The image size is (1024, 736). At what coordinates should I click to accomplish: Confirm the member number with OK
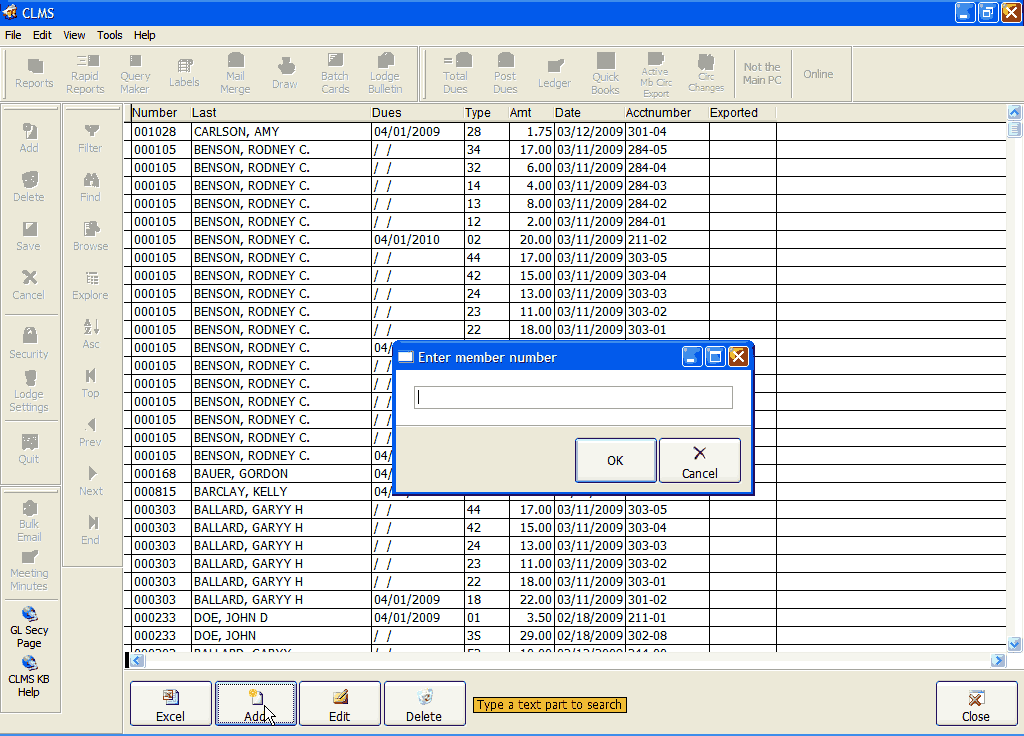coord(615,460)
